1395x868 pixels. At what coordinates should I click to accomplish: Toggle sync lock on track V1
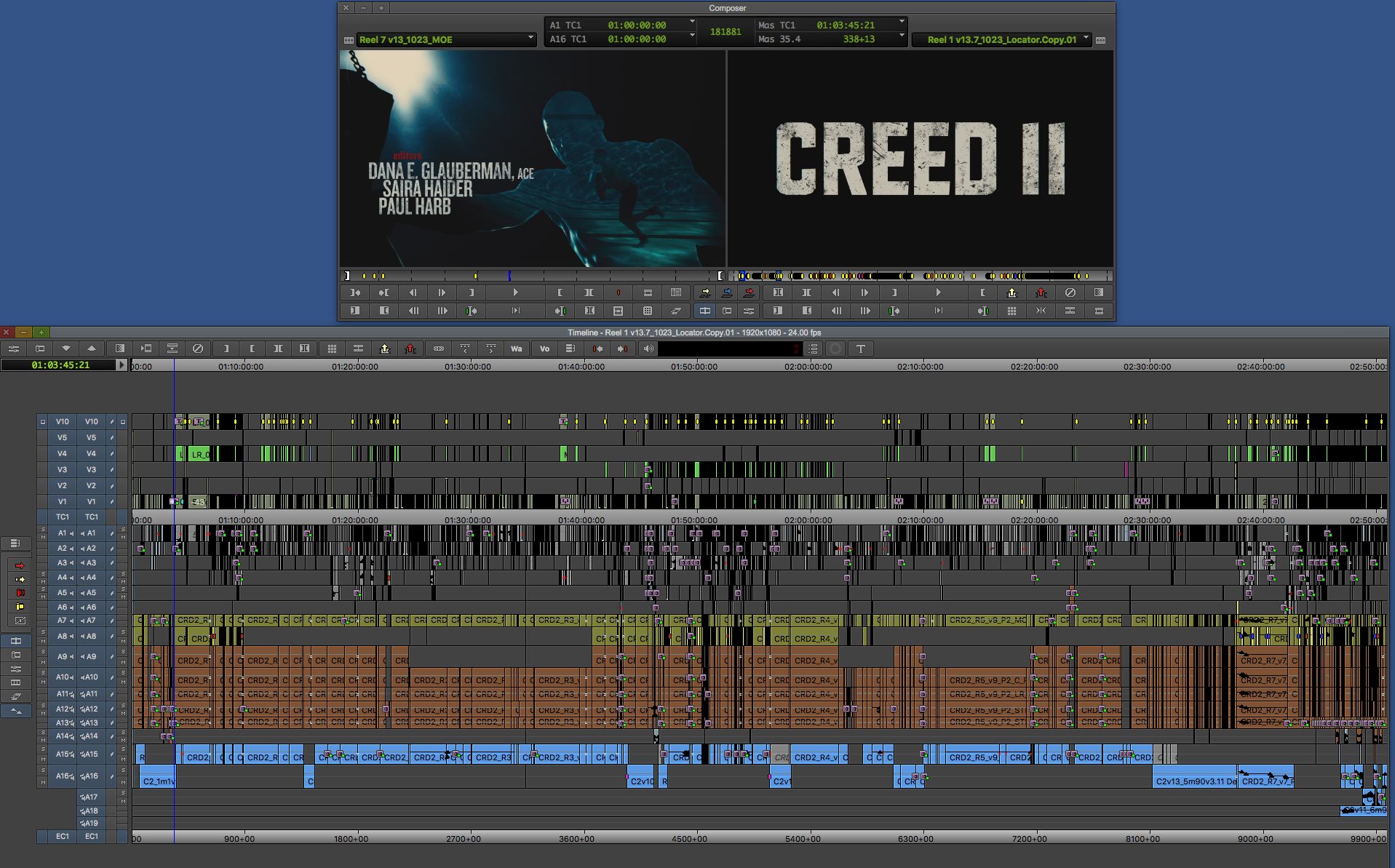click(111, 501)
